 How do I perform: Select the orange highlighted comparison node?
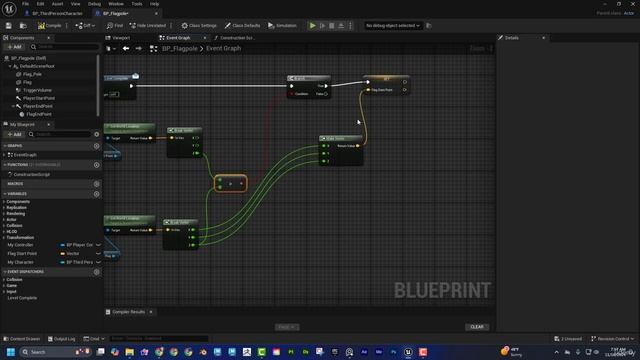click(x=231, y=184)
